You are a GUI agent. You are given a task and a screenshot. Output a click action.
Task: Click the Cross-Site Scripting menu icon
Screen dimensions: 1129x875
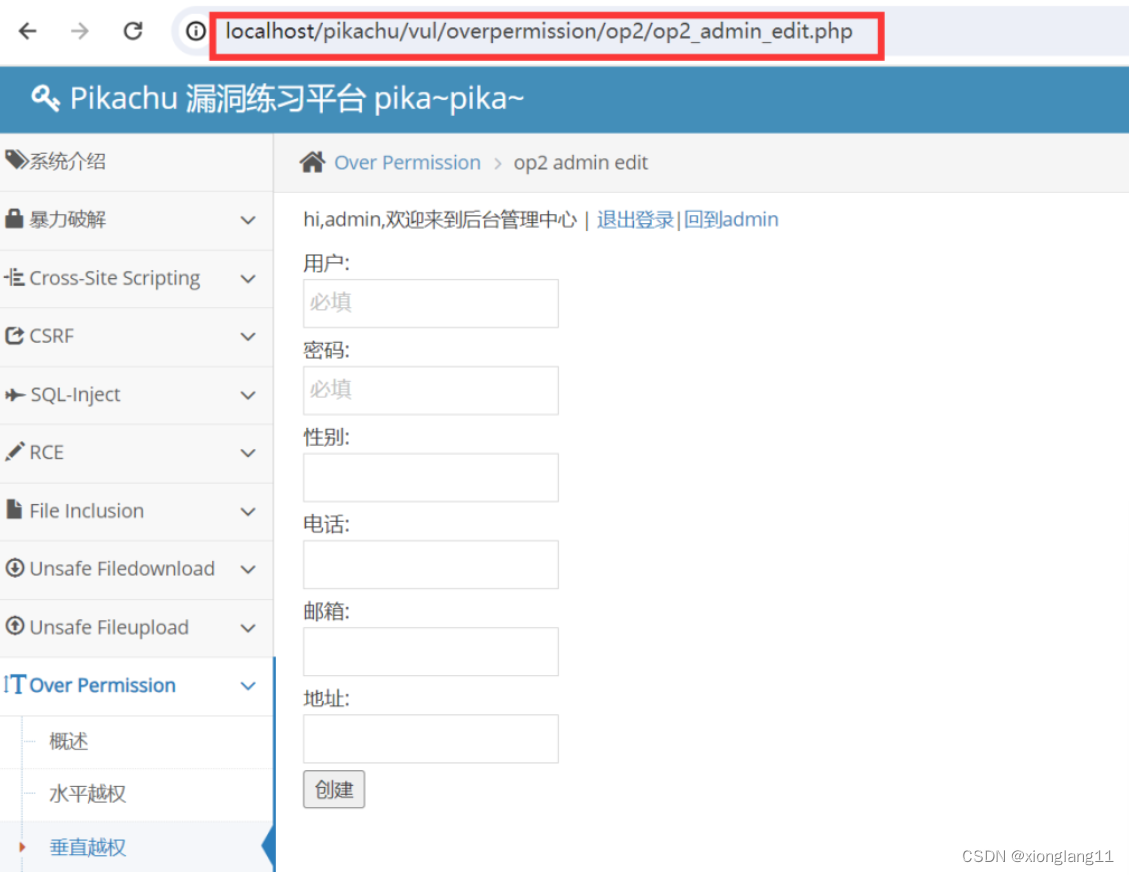click(14, 277)
